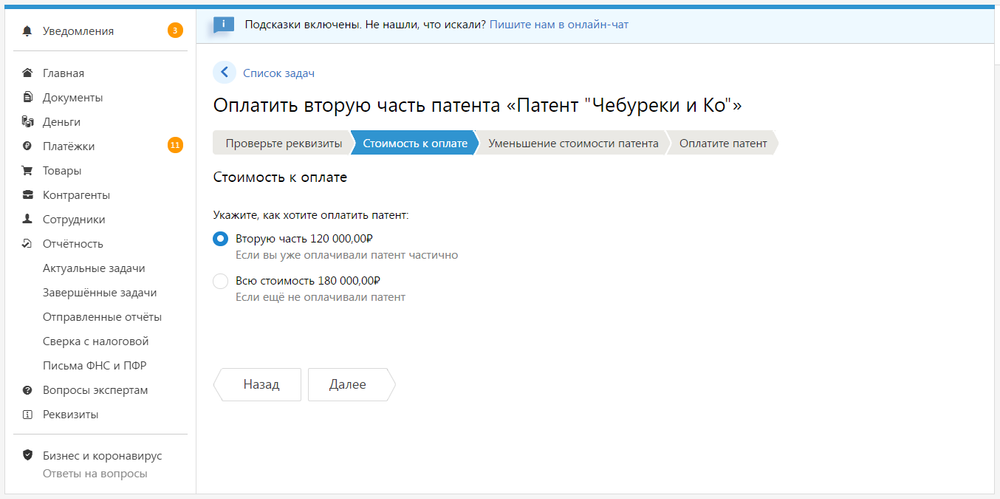
Task: Go back with the Список задач arrow
Action: [224, 72]
